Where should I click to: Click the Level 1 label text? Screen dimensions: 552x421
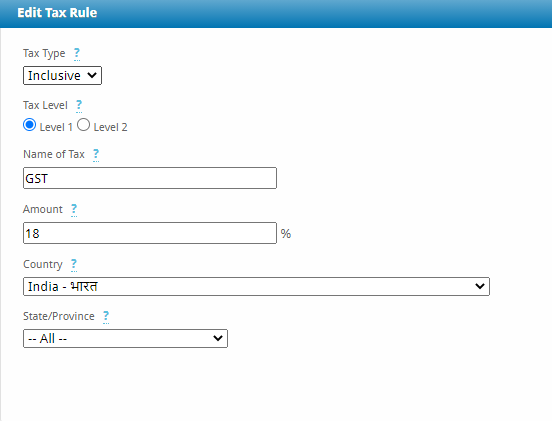coord(56,127)
